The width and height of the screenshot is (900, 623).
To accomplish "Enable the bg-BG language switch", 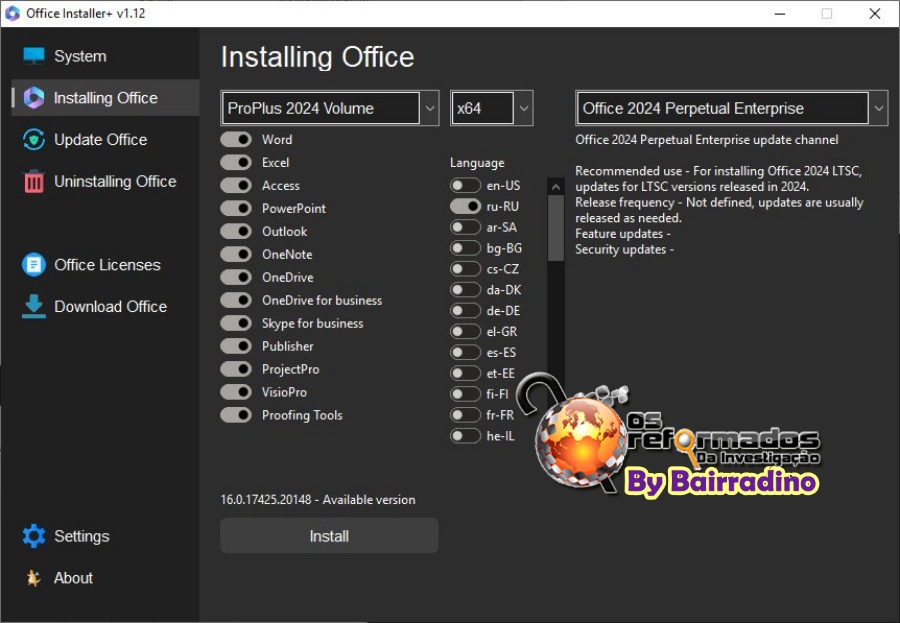I will (465, 248).
